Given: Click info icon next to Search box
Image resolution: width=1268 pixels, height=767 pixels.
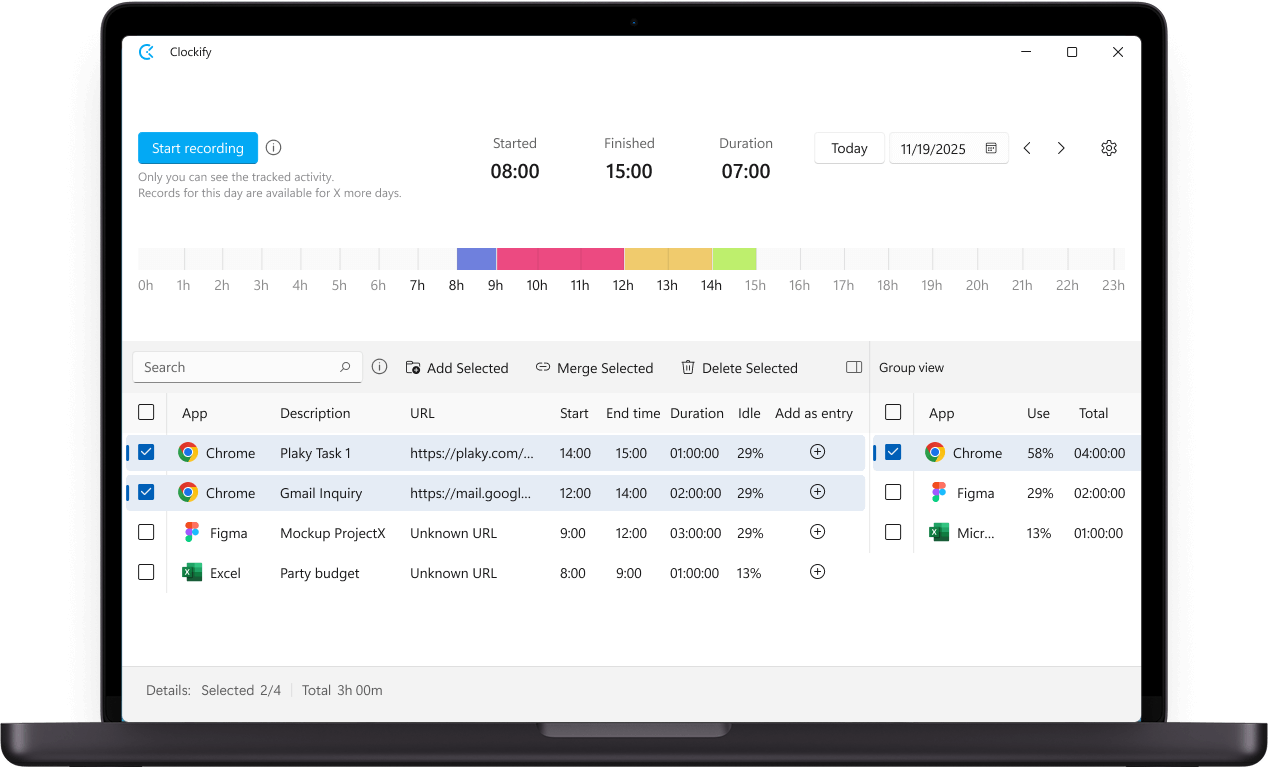Looking at the screenshot, I should pyautogui.click(x=380, y=367).
